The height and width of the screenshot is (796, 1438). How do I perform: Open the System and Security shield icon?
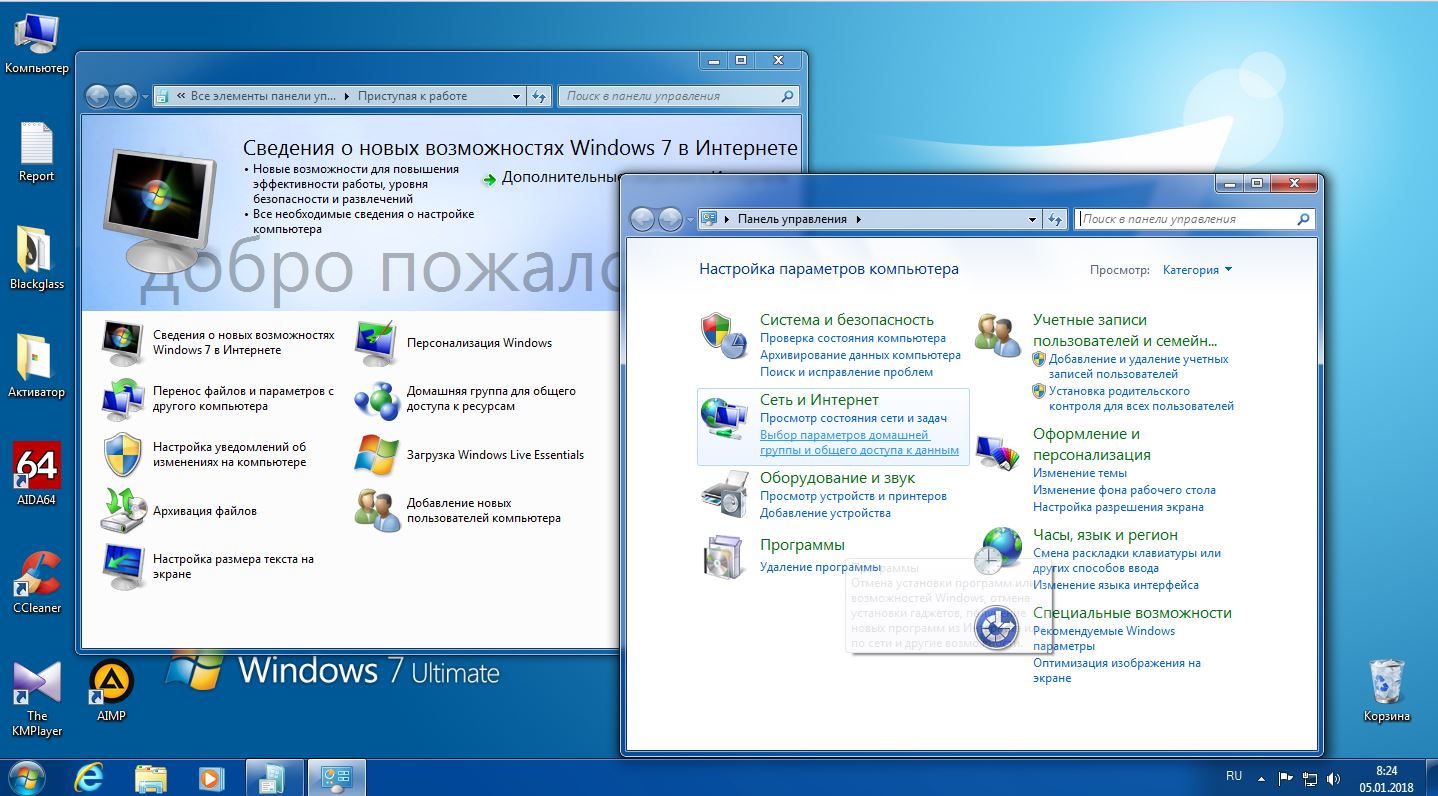723,335
